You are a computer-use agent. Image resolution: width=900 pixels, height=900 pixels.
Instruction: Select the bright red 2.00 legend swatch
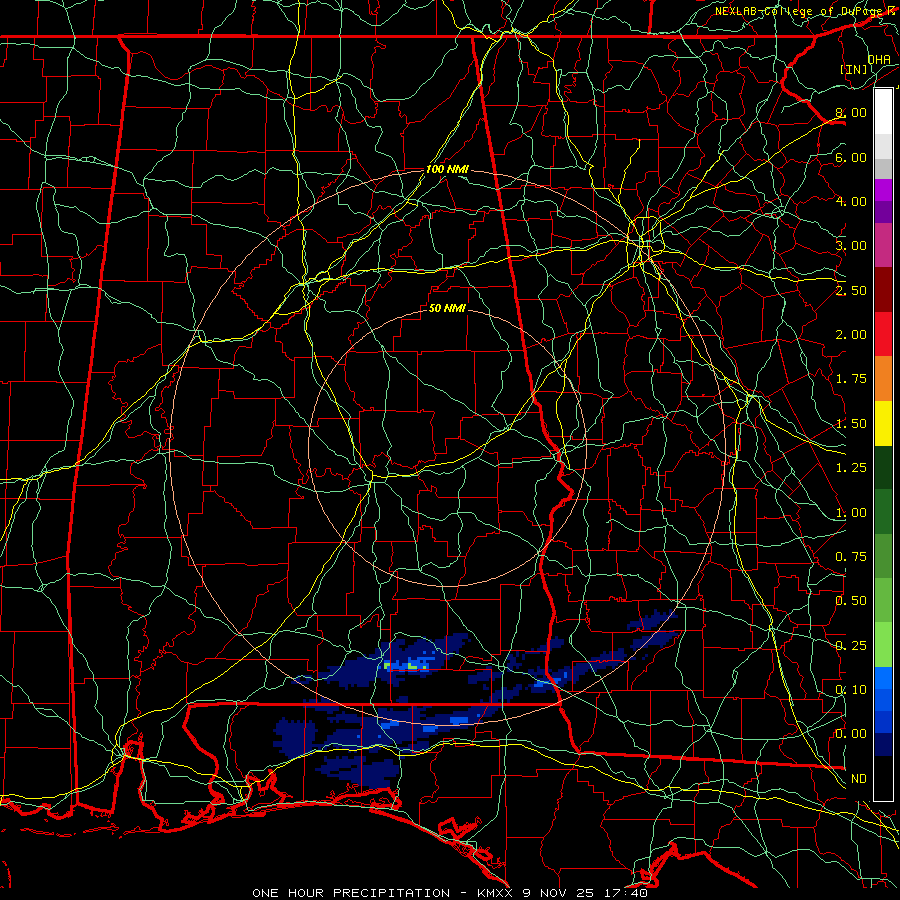[883, 334]
